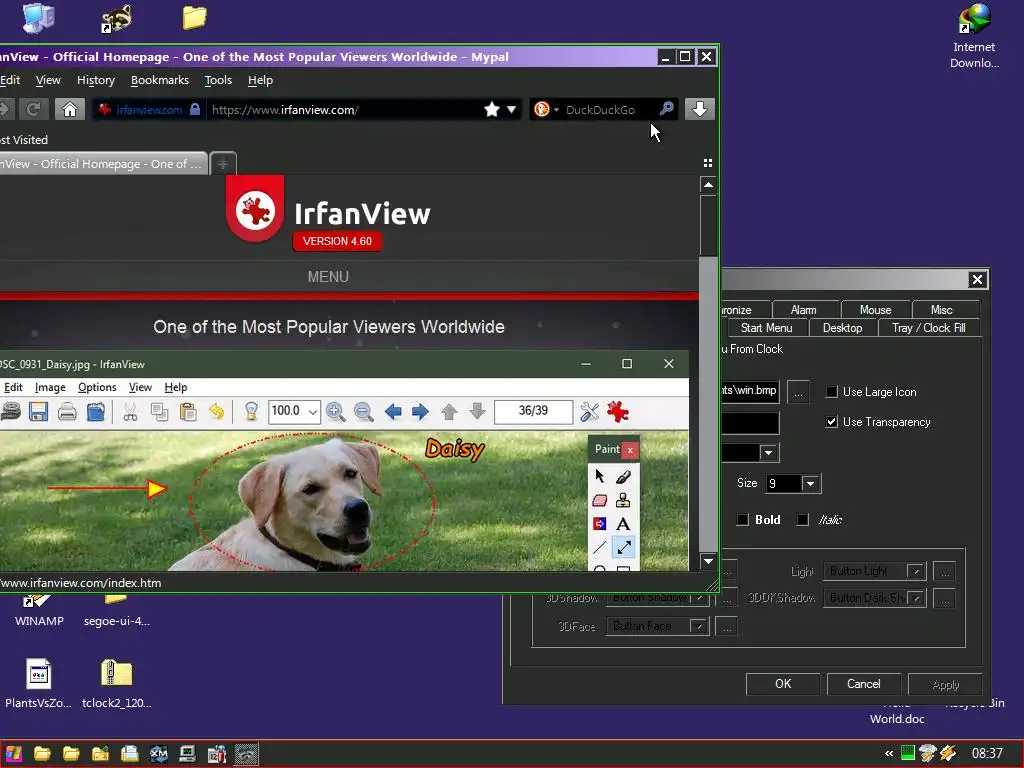Open the yellow folder on desktop top row
1024x768 pixels.
[194, 18]
